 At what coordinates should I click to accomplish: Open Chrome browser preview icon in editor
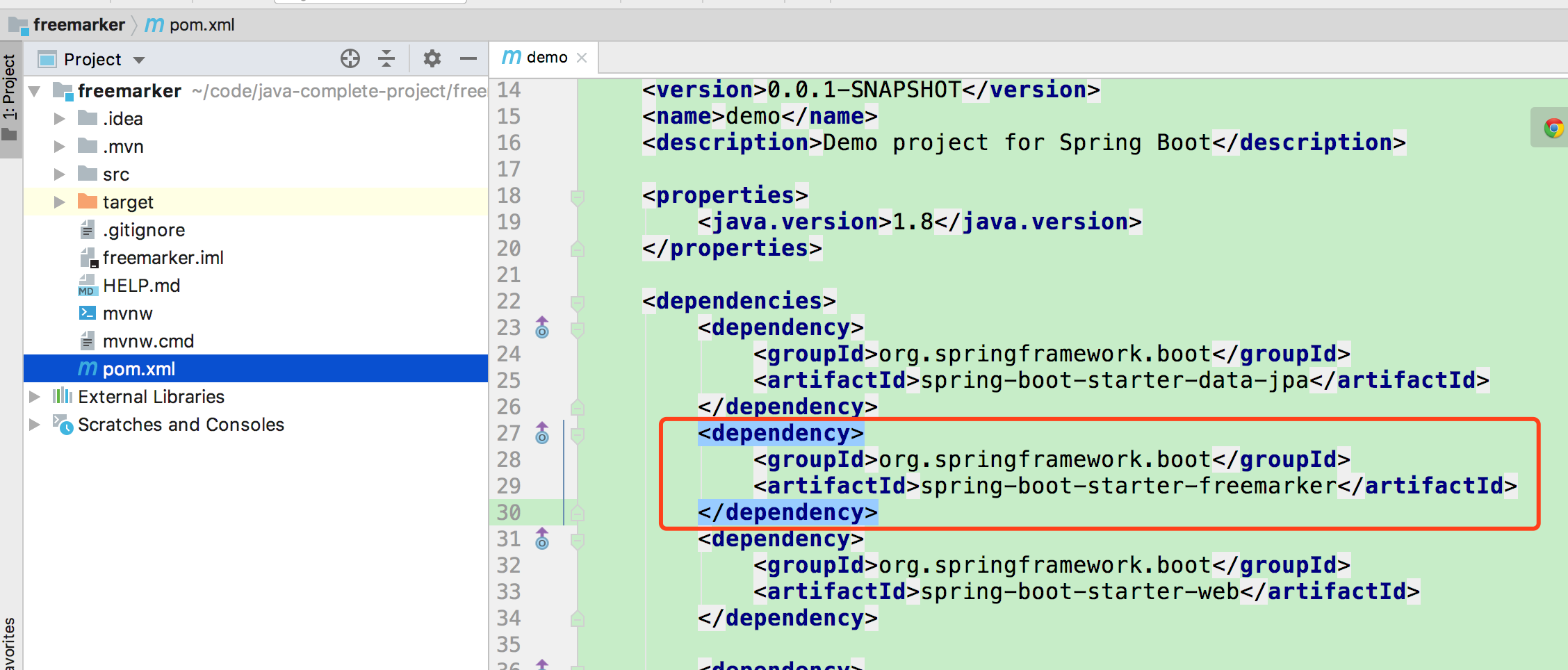pos(1554,128)
